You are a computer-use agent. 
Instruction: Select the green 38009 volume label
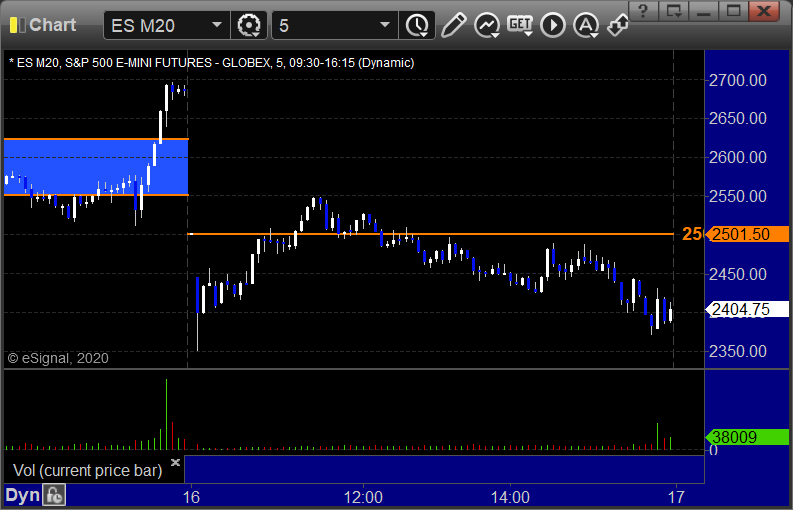(x=747, y=437)
